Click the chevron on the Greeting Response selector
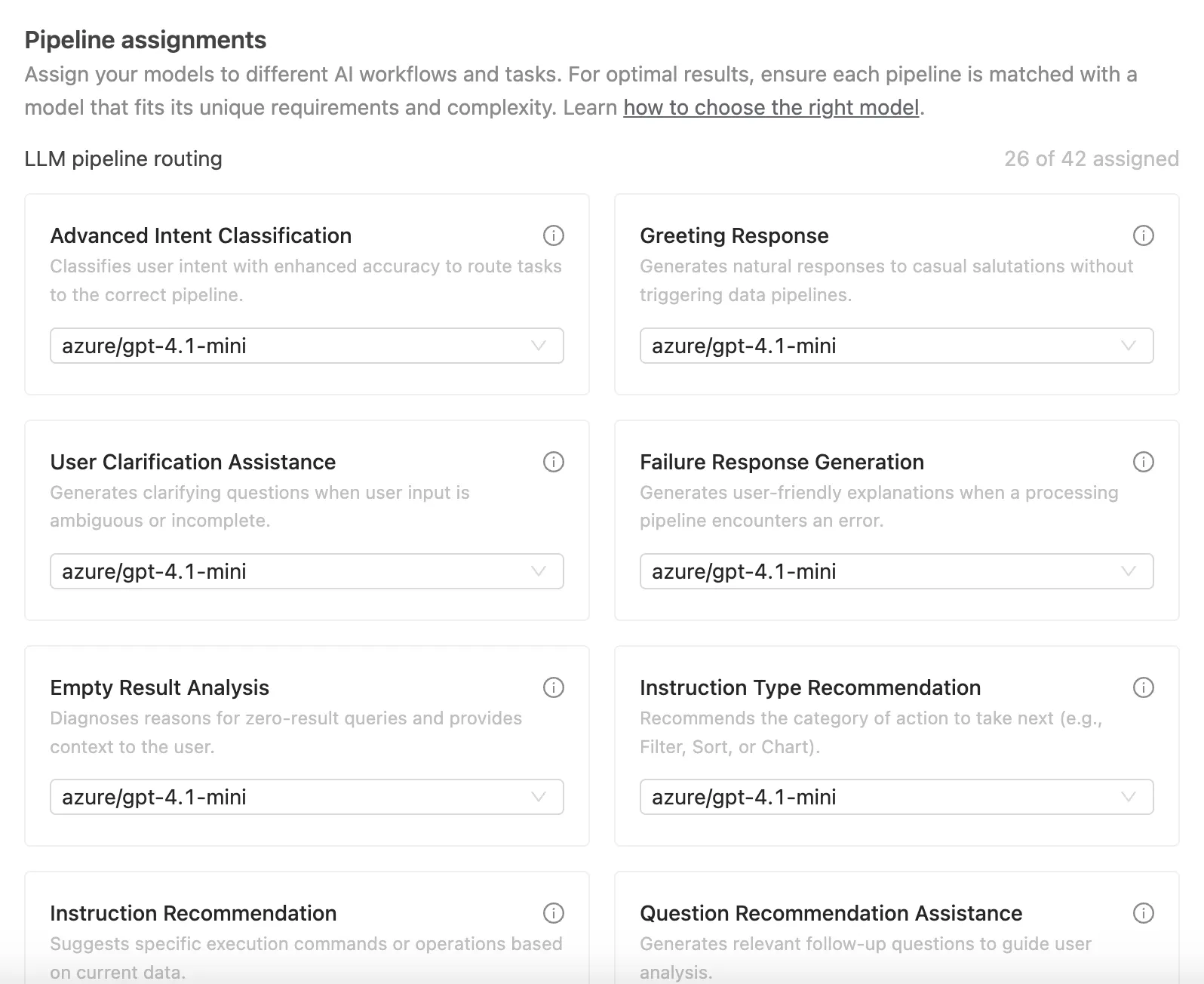Image resolution: width=1204 pixels, height=984 pixels. tap(1129, 346)
